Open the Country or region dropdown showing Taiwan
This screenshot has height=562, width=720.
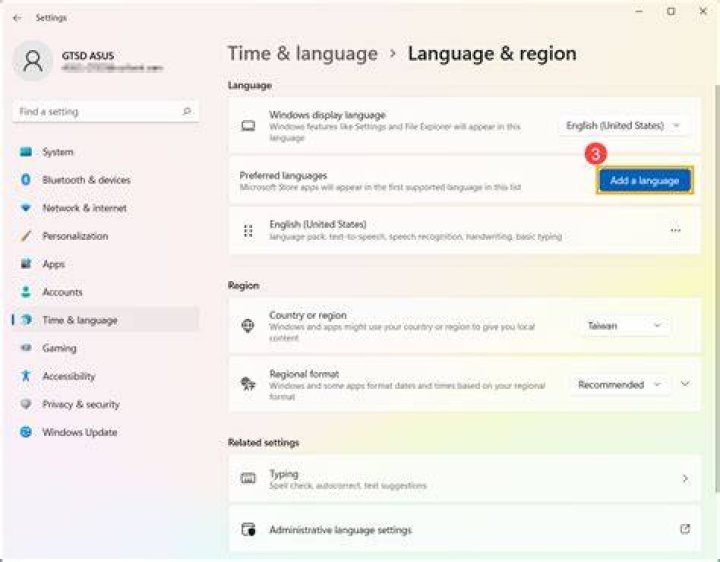pyautogui.click(x=624, y=326)
